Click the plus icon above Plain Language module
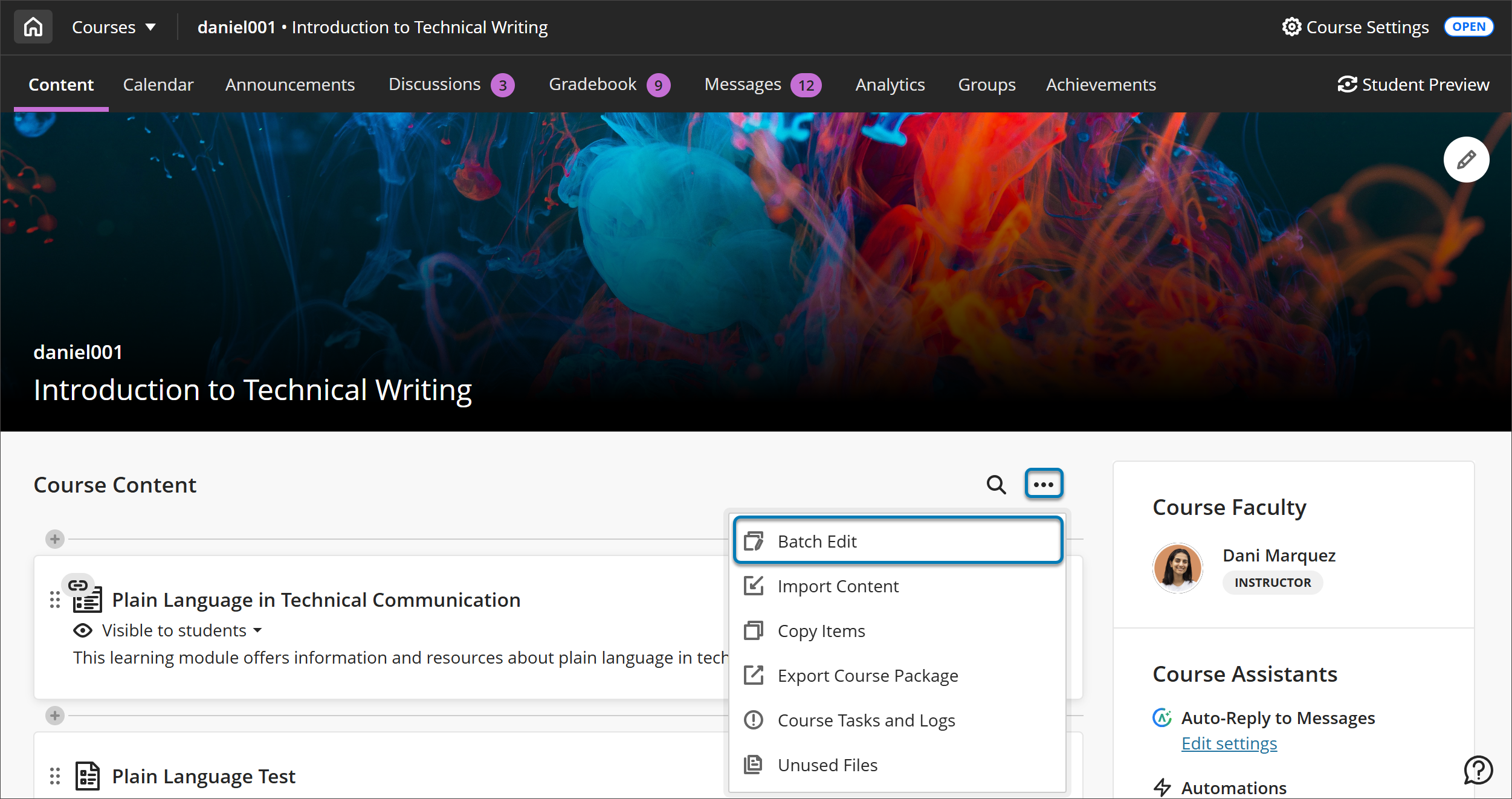 pos(54,539)
